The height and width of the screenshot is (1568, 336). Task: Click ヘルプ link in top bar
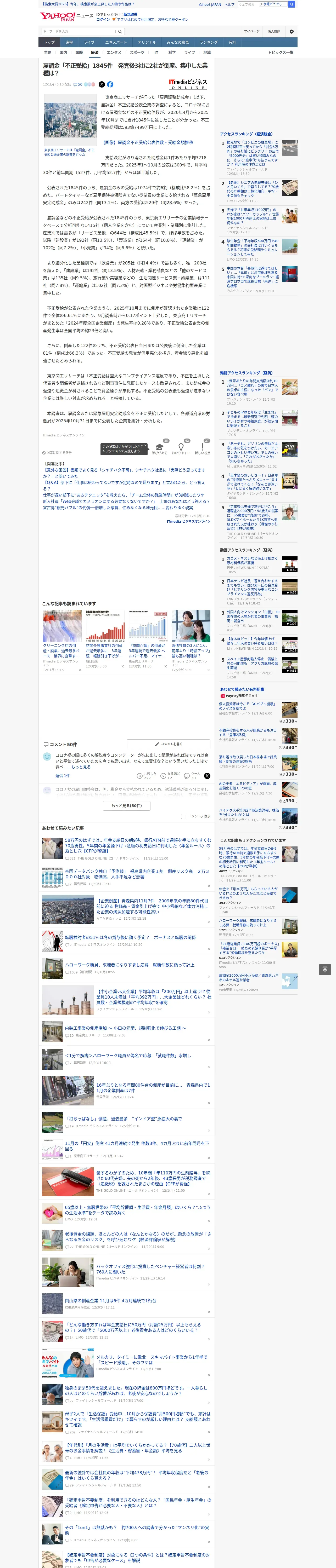point(229,4)
